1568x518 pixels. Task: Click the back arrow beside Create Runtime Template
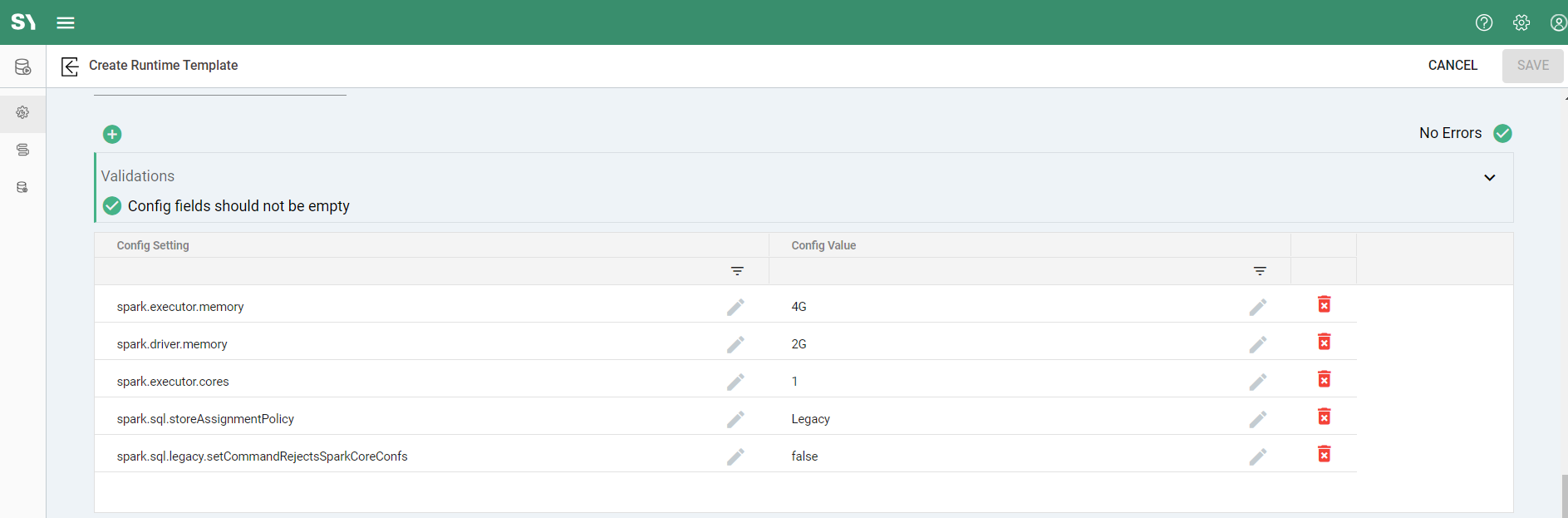[x=70, y=66]
